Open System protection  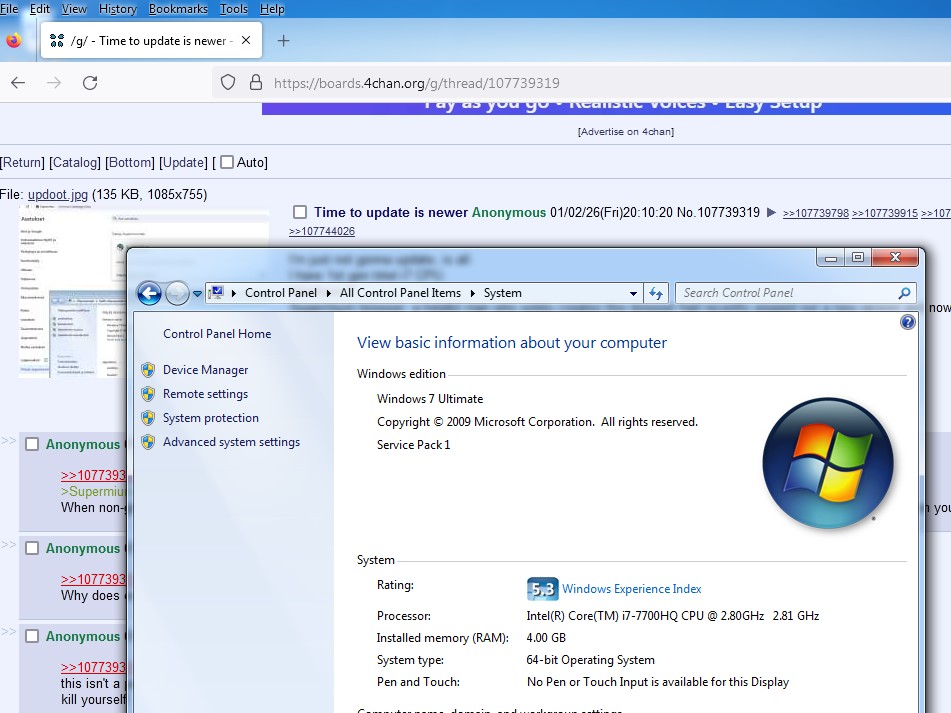[x=210, y=418]
